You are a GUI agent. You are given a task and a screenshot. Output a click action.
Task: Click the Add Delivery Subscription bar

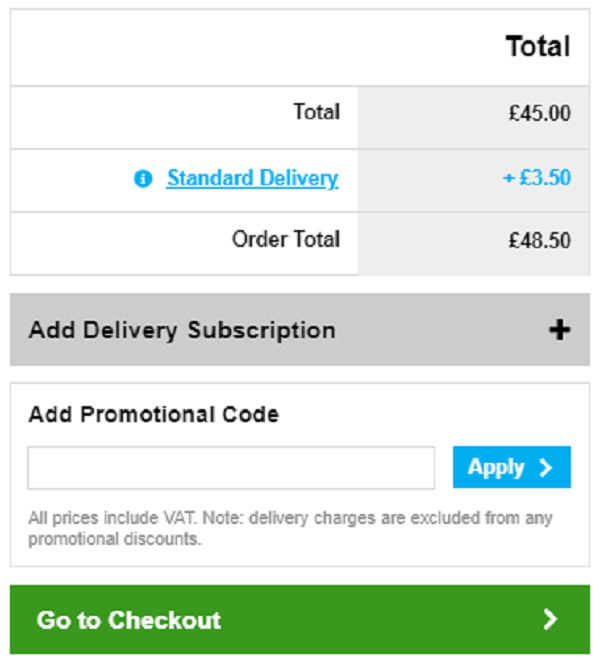pos(300,329)
